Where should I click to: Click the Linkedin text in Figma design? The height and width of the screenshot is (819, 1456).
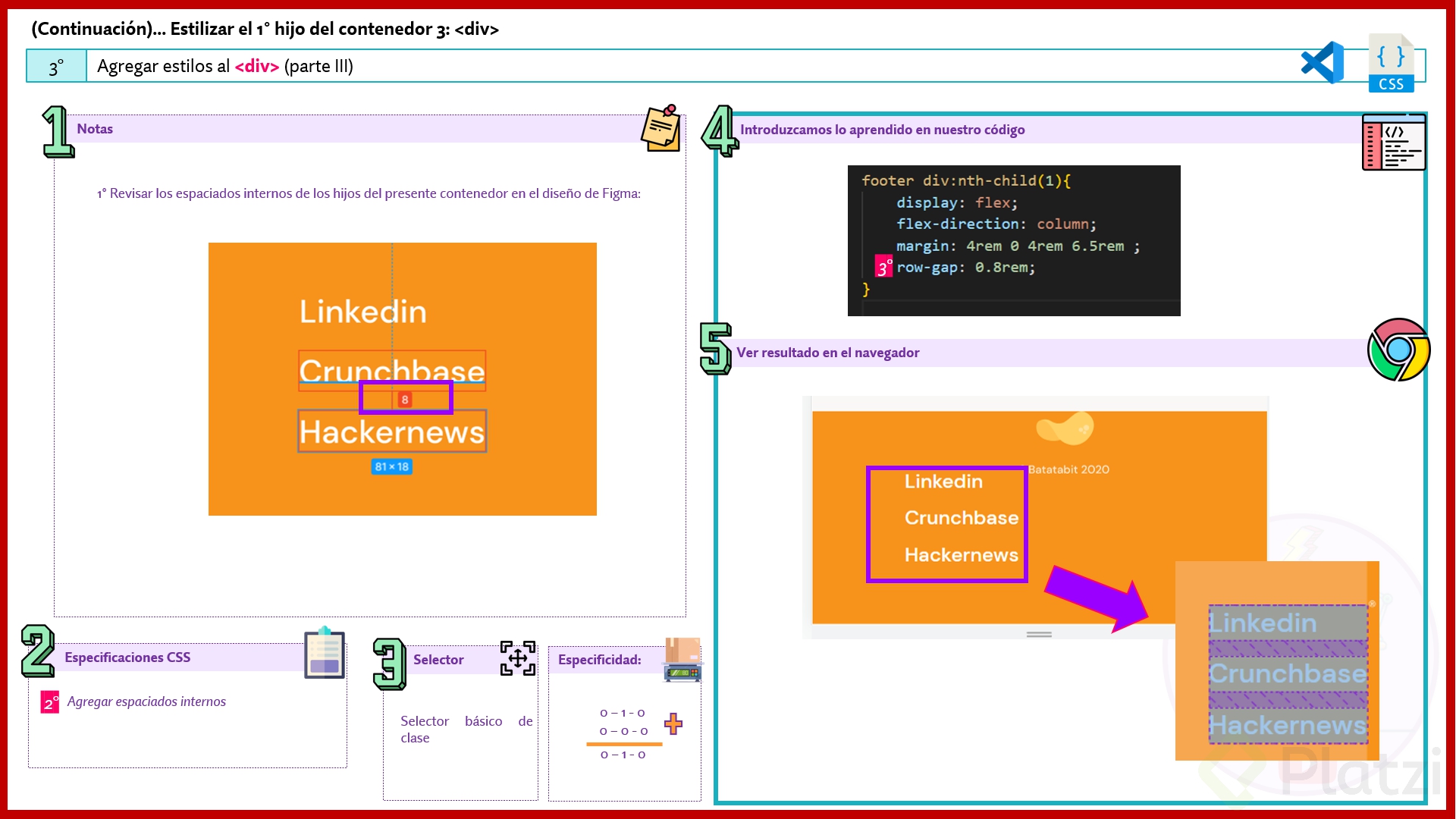tap(363, 312)
